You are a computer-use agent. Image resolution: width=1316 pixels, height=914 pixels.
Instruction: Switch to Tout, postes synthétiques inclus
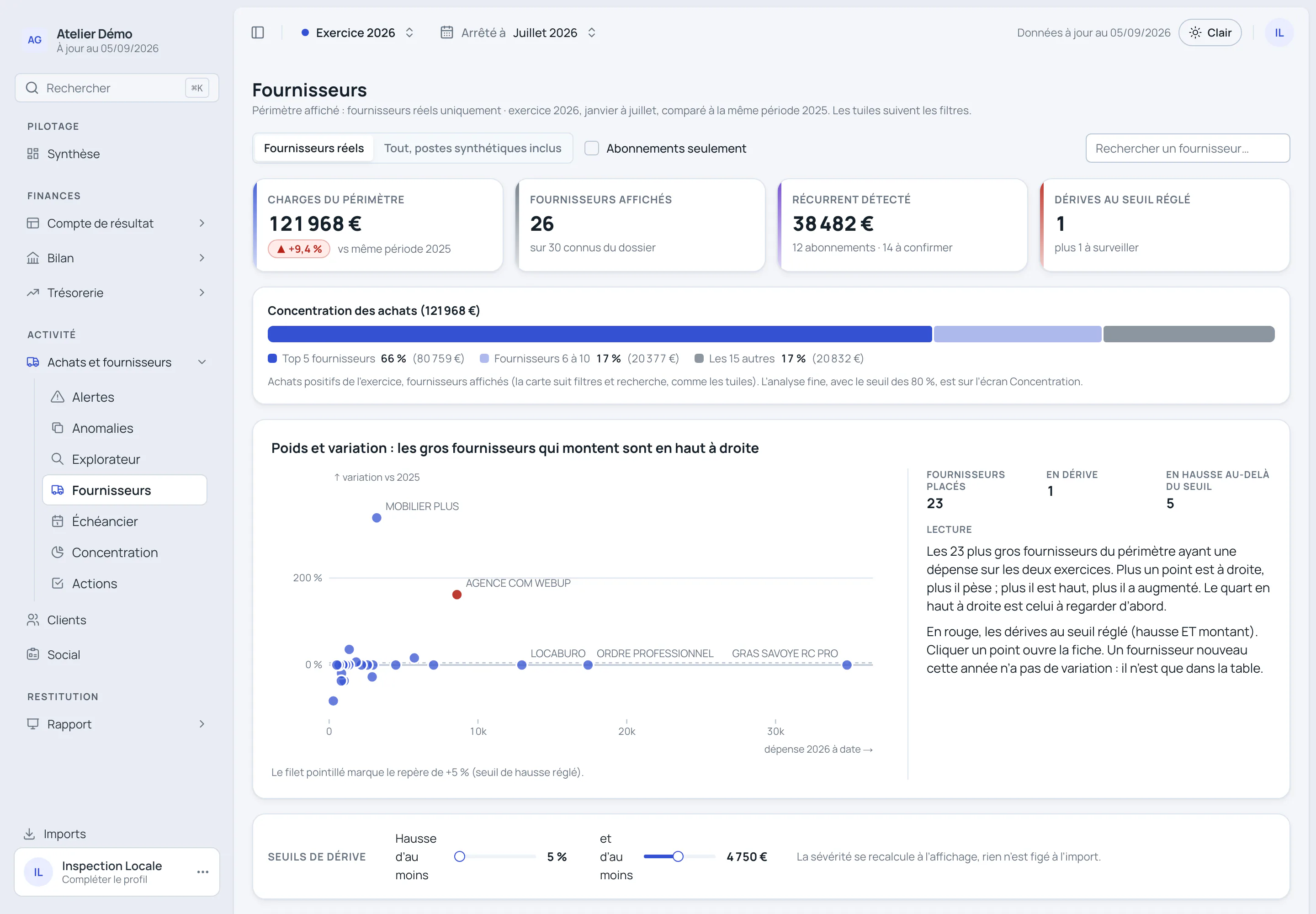click(472, 149)
